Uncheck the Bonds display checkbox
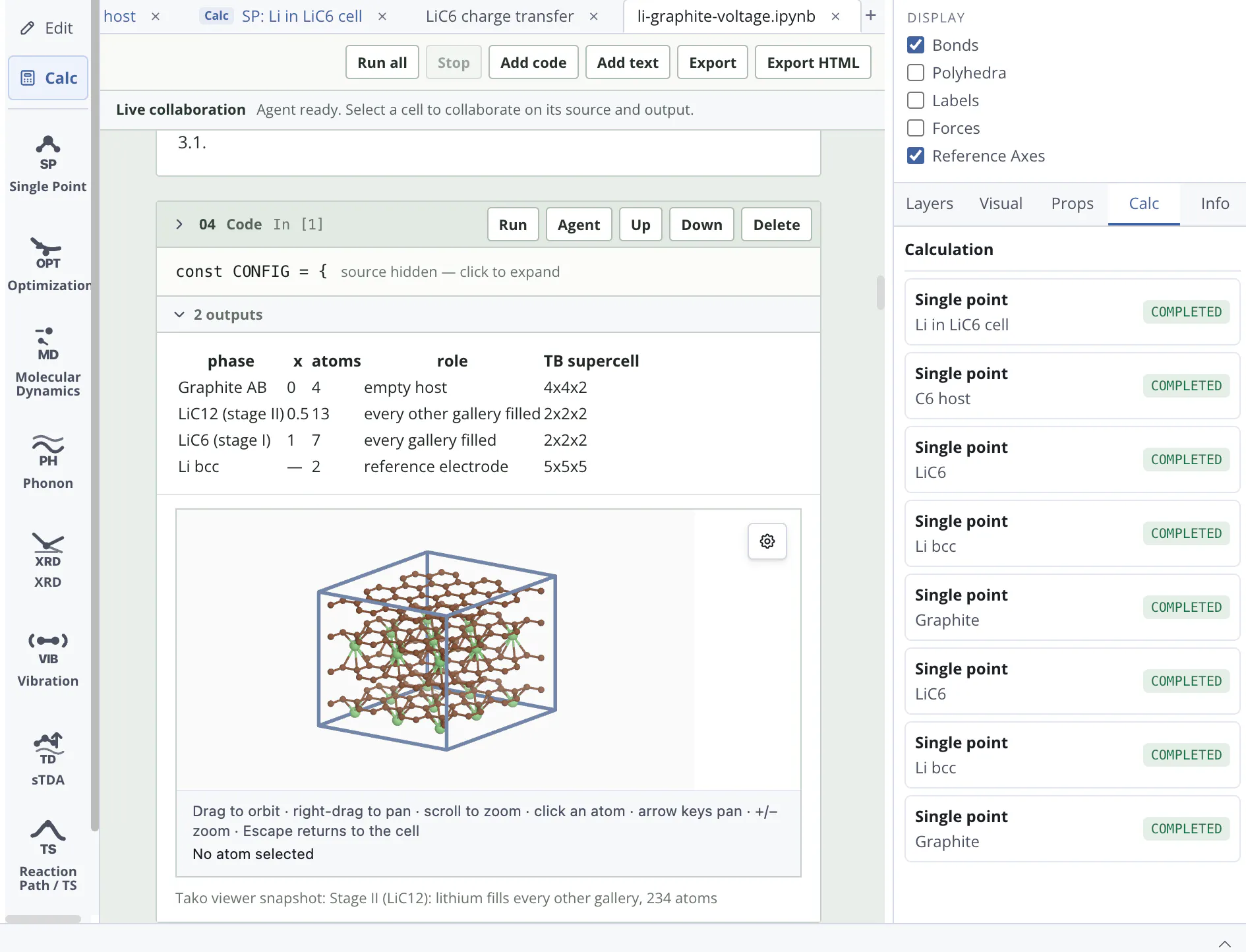 coord(916,45)
